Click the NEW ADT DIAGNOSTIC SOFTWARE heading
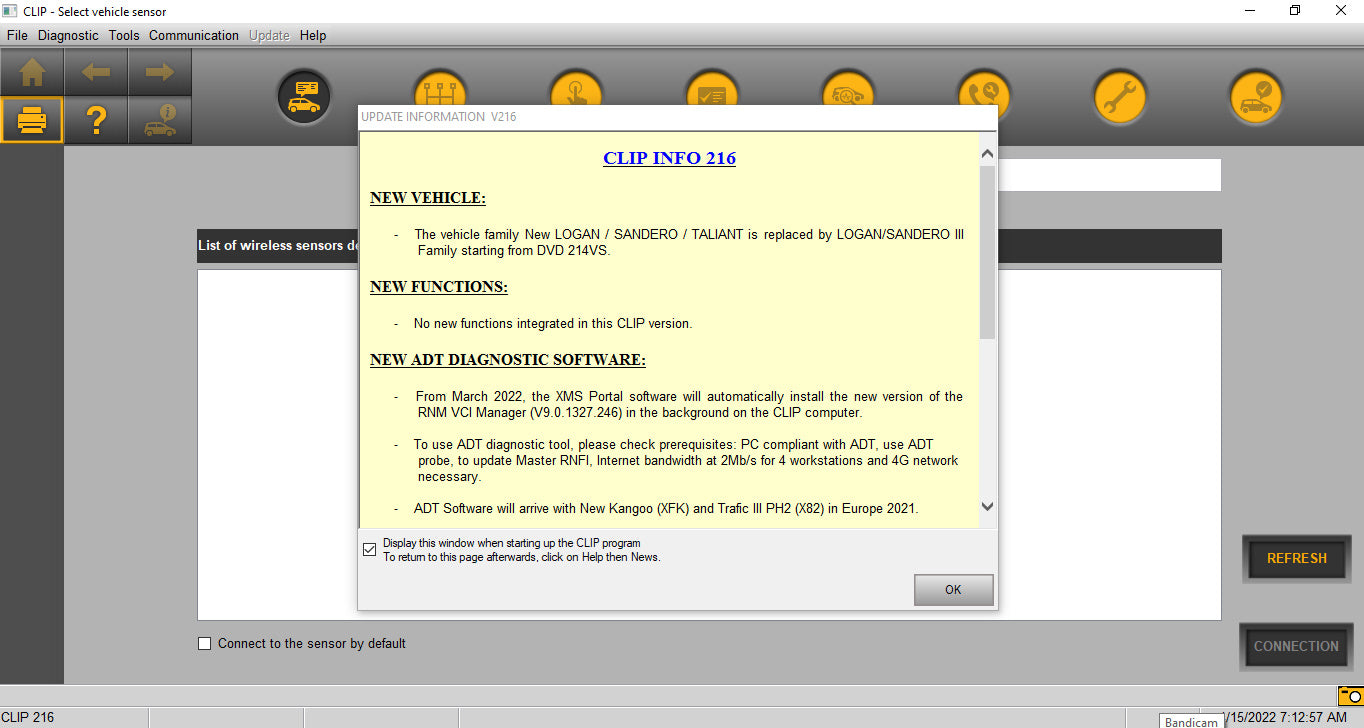The image size is (1364, 728). pos(508,360)
